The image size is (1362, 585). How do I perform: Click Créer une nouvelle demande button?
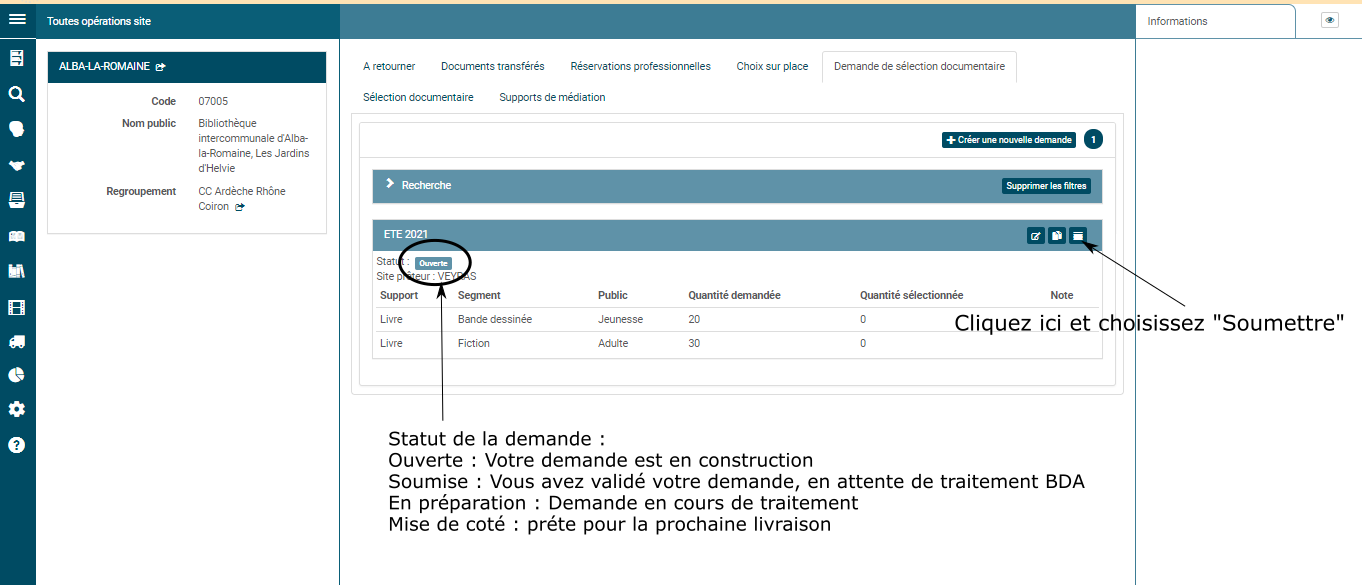[x=1009, y=140]
